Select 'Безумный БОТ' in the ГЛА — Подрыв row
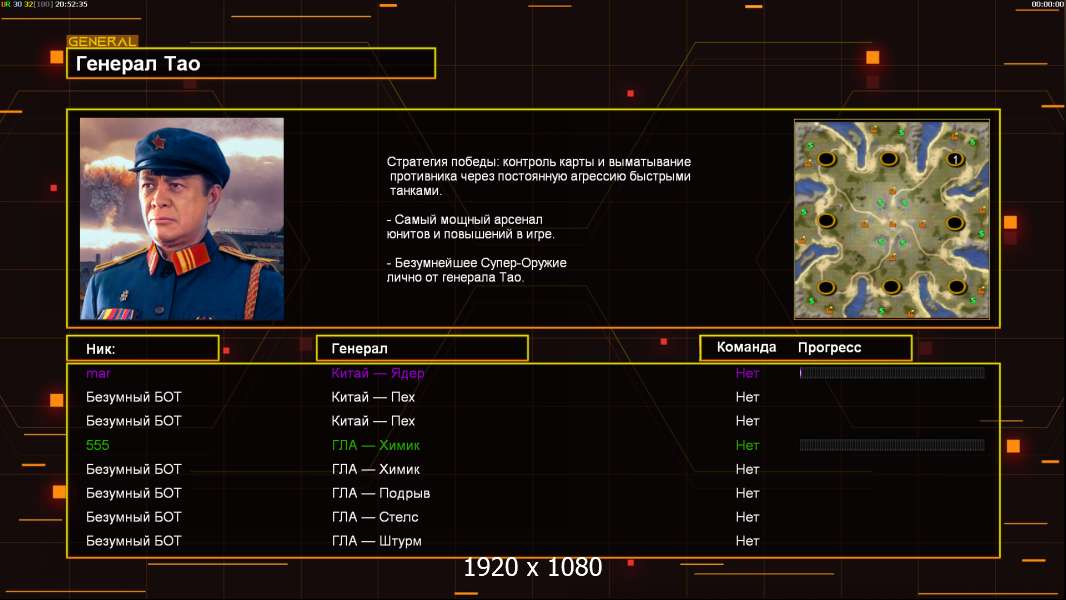The height and width of the screenshot is (600, 1066). (133, 493)
